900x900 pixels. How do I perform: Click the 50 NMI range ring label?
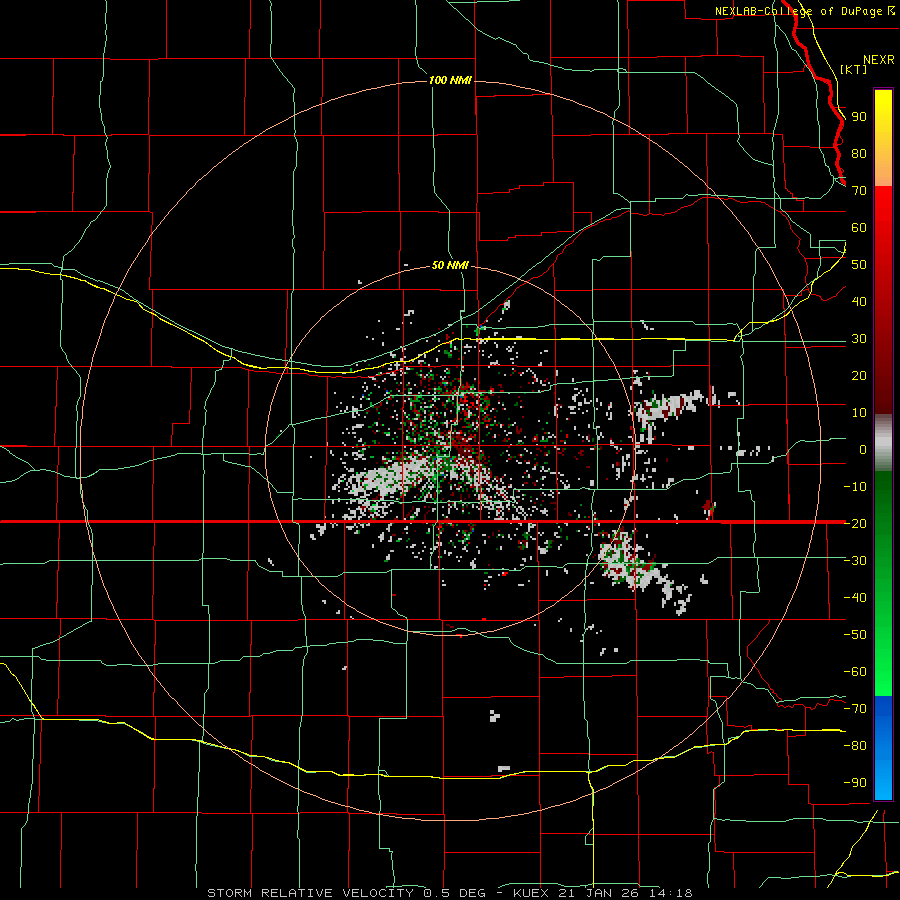point(450,265)
